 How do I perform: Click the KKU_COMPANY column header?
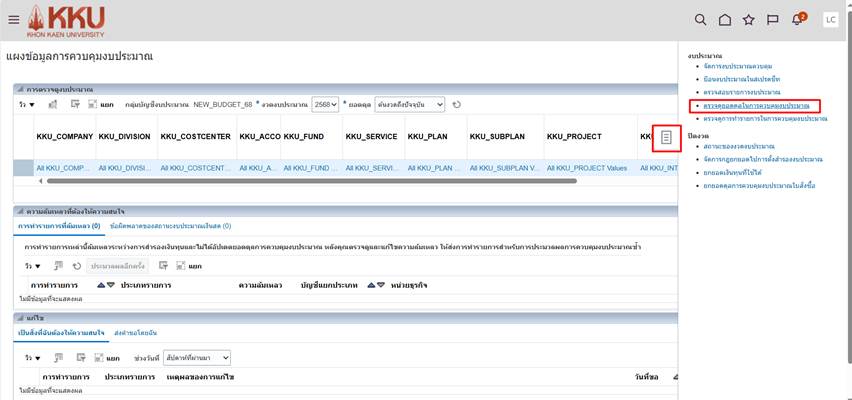click(65, 137)
